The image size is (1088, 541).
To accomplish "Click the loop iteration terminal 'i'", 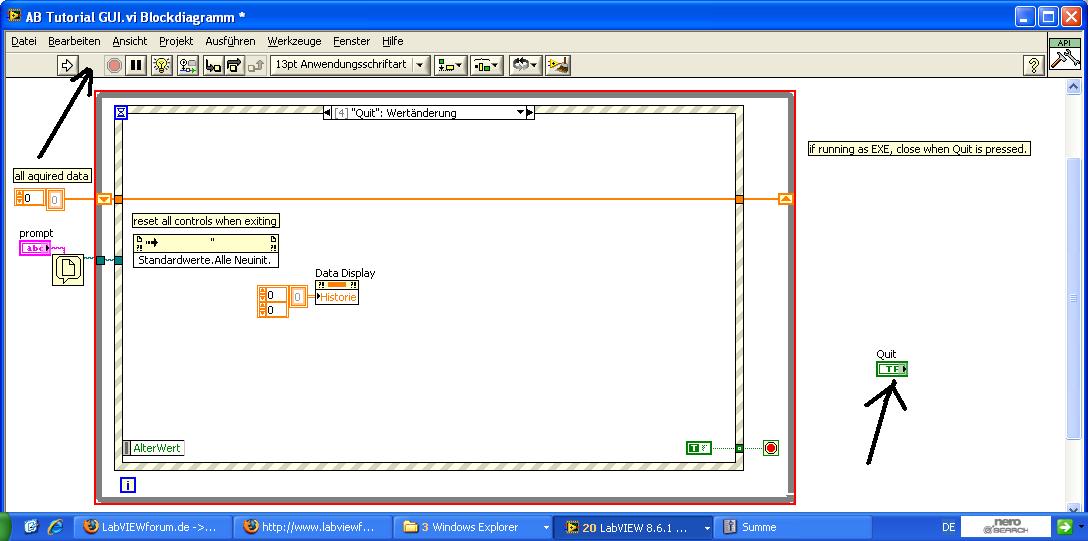I will (x=127, y=485).
